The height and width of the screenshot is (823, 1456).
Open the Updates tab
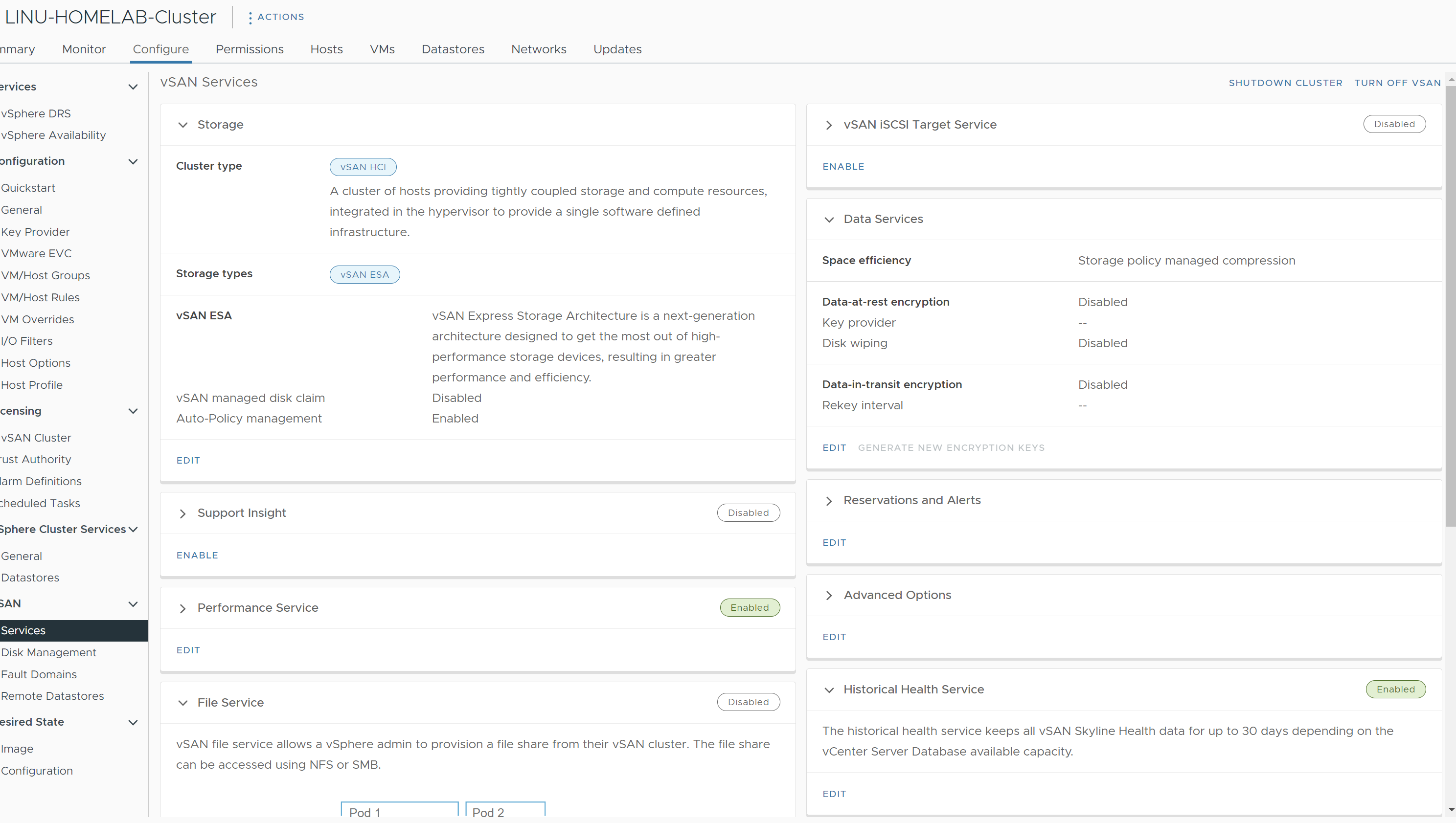coord(617,49)
